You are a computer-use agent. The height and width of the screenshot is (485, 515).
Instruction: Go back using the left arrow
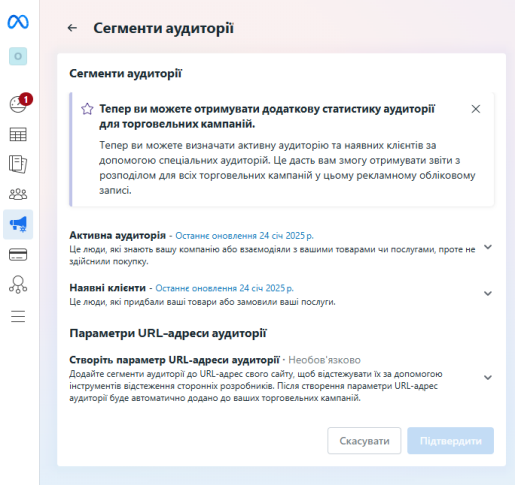coord(72,28)
